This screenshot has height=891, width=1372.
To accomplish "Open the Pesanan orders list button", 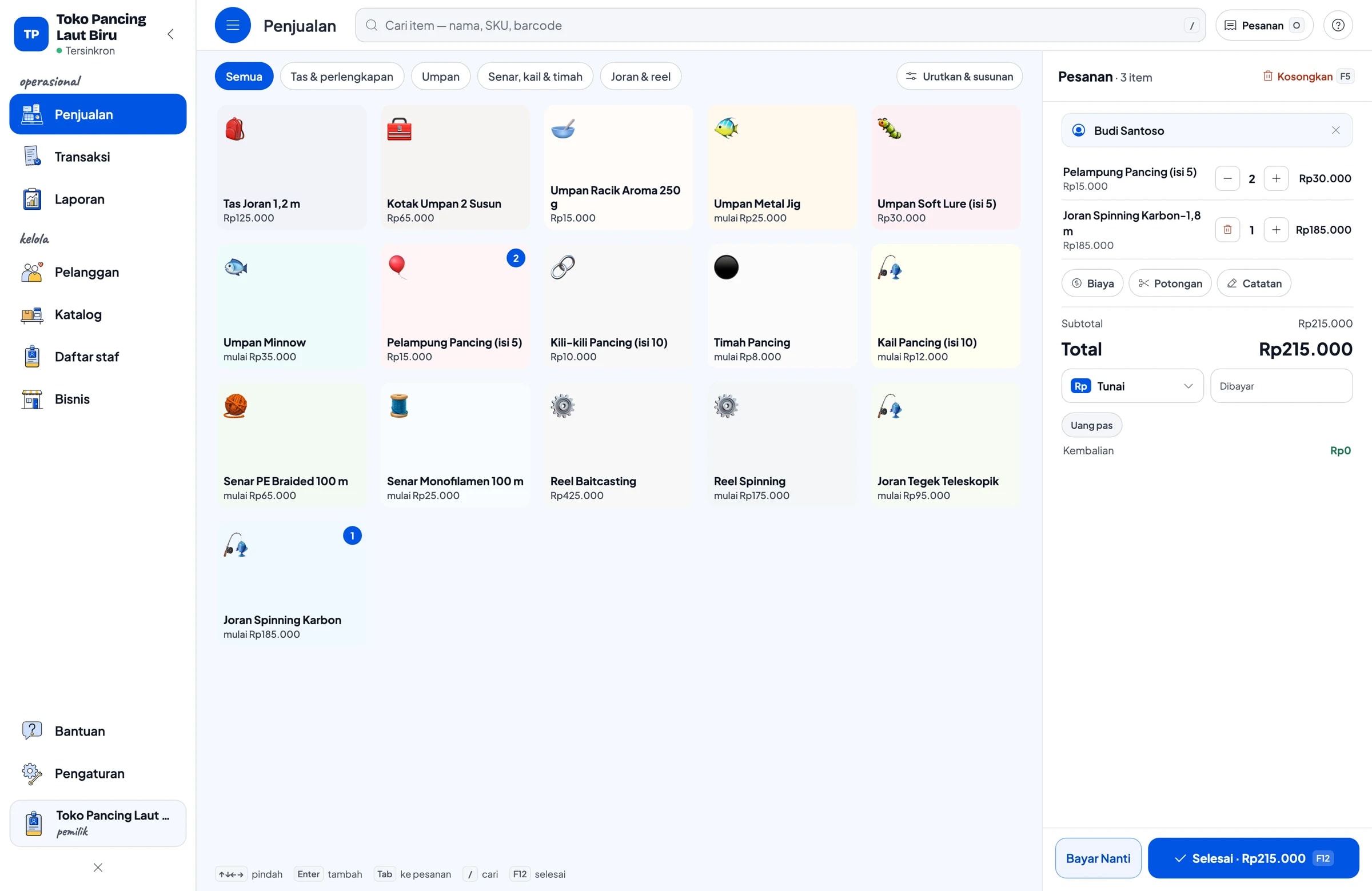I will (x=1264, y=25).
